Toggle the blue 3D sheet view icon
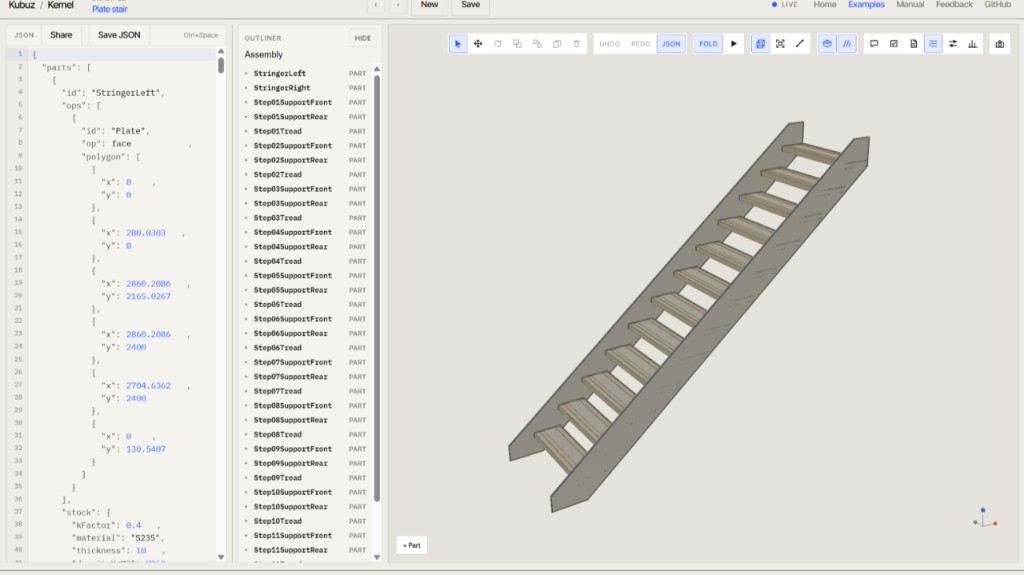This screenshot has width=1024, height=575. 760,44
